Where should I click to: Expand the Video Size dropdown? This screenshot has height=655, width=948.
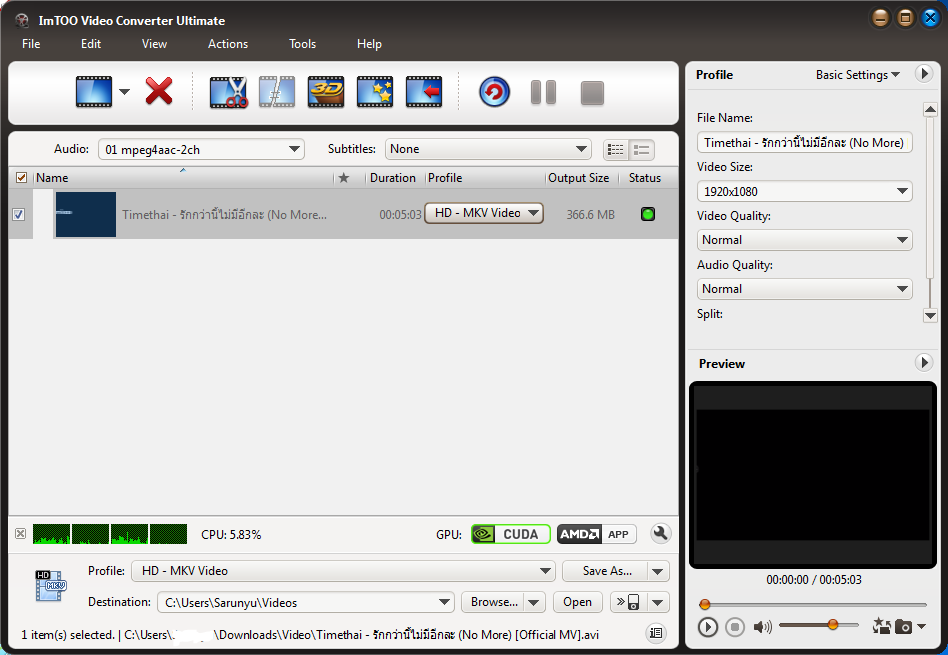(x=804, y=191)
